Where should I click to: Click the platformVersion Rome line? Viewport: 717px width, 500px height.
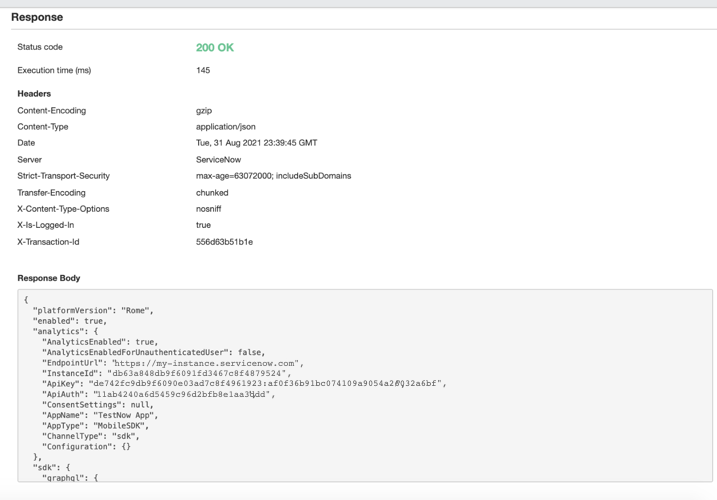coord(93,311)
